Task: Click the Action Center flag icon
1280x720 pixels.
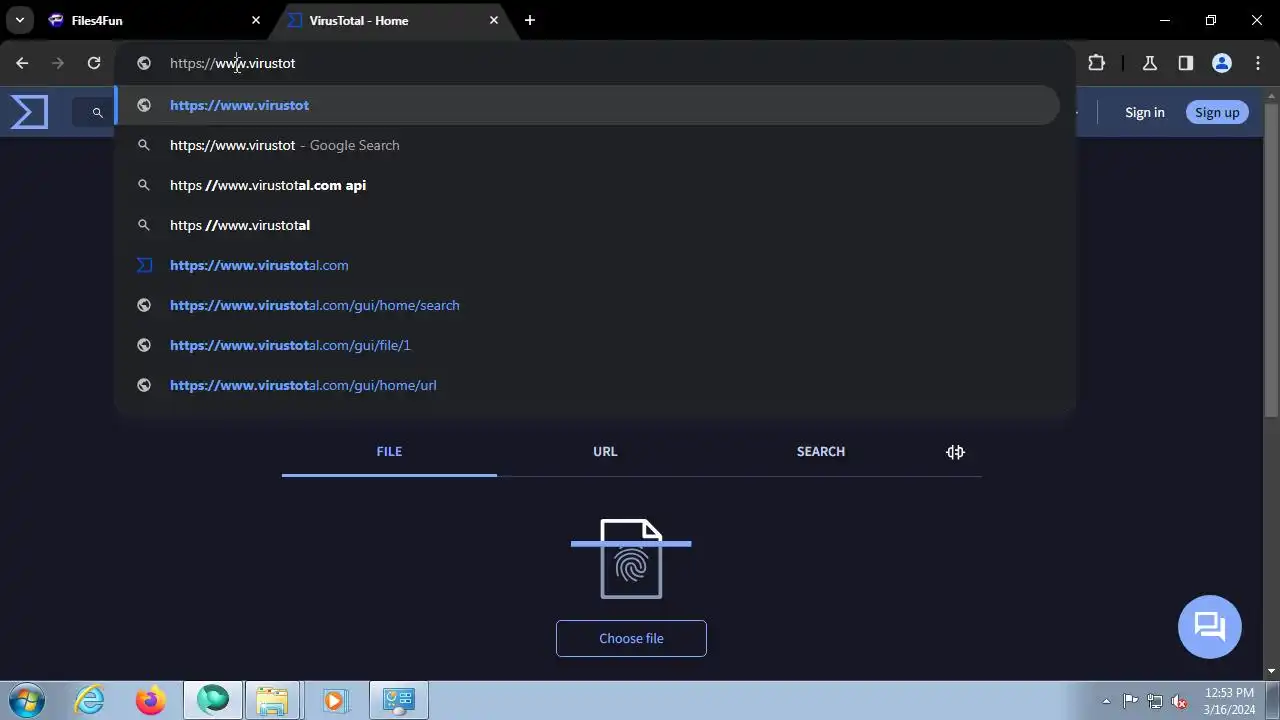Action: tap(1131, 701)
